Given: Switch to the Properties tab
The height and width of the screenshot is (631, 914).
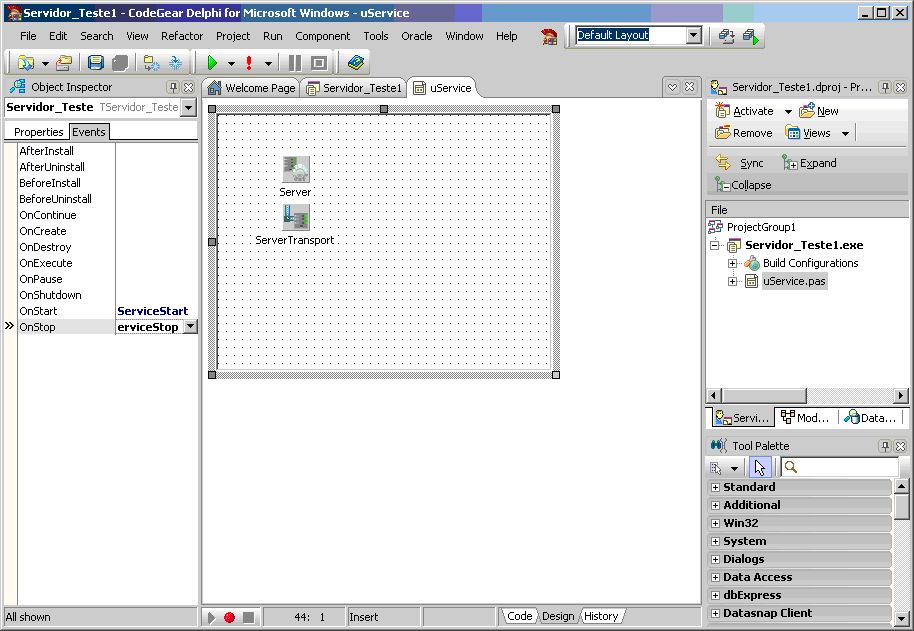Looking at the screenshot, I should coord(39,132).
